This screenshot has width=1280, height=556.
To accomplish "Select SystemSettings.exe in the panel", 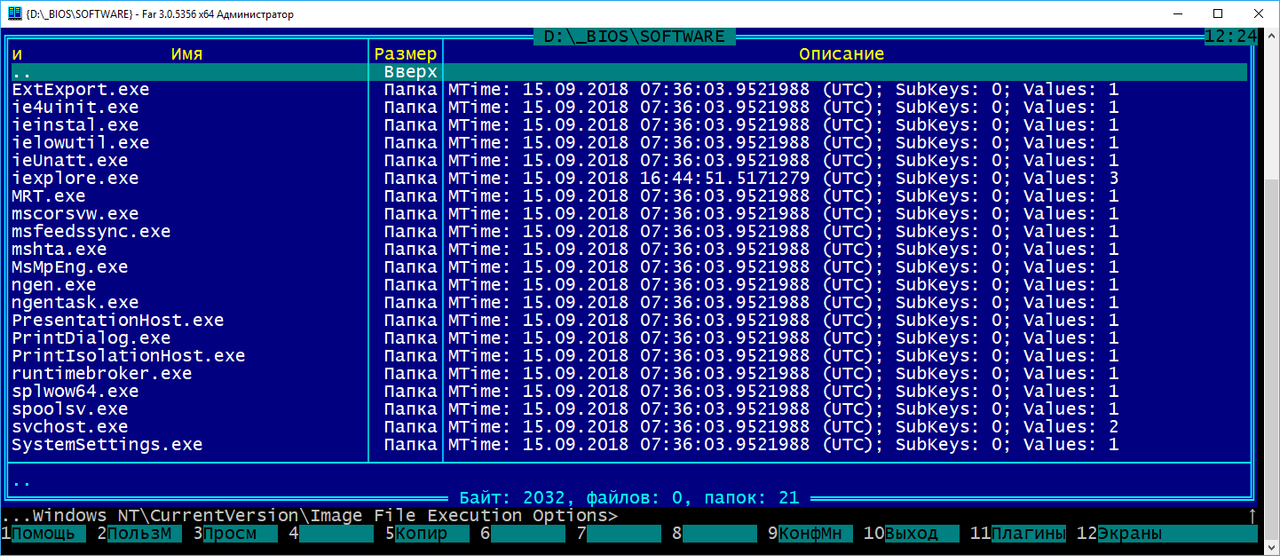I will click(630, 445).
